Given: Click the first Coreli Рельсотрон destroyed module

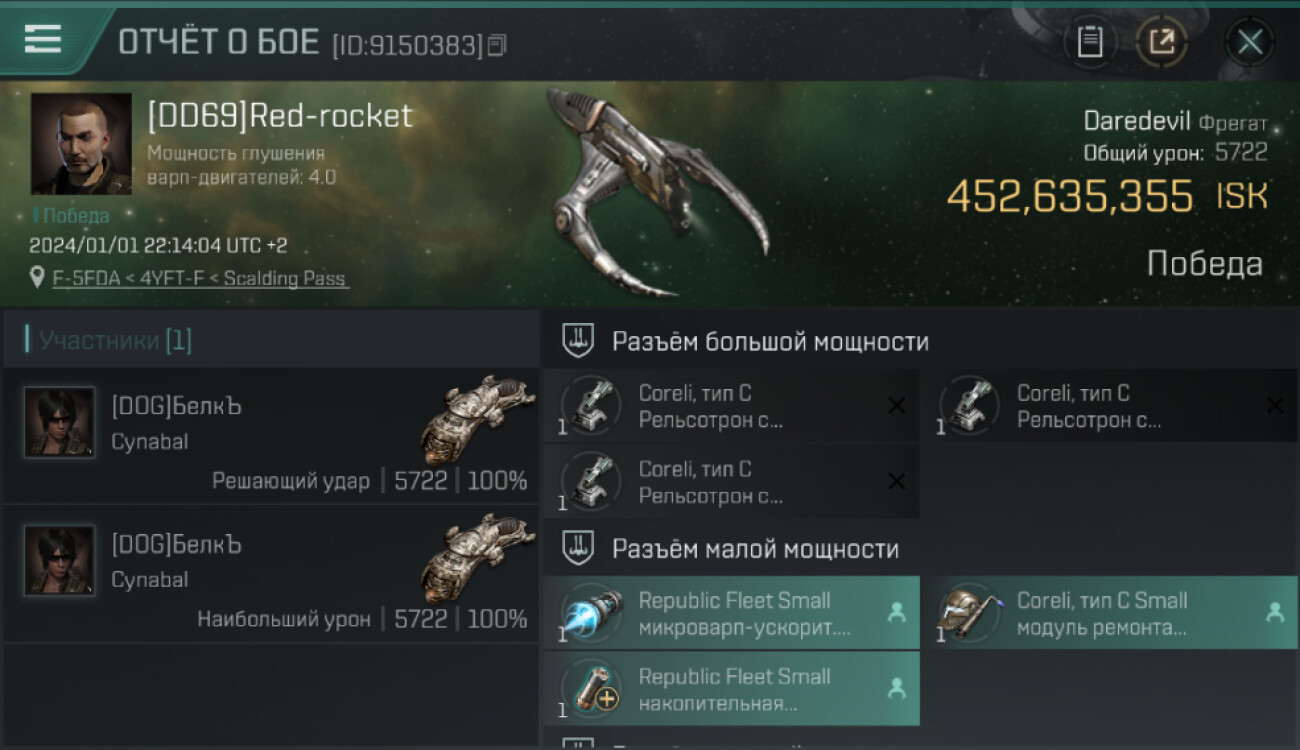Looking at the screenshot, I should (731, 406).
